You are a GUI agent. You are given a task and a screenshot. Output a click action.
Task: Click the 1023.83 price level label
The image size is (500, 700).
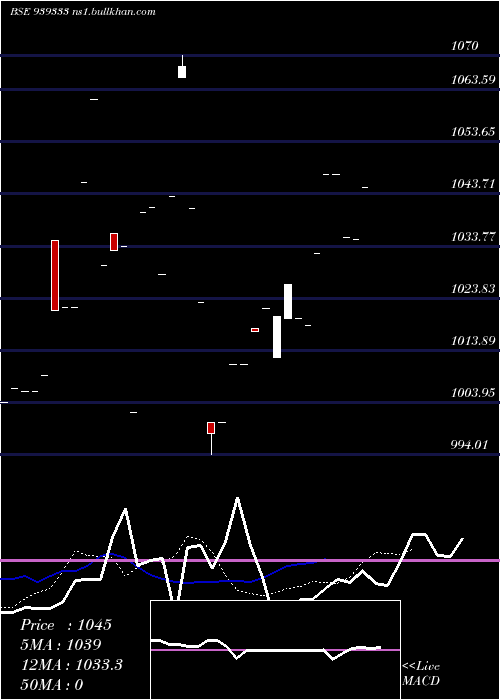pos(473,289)
